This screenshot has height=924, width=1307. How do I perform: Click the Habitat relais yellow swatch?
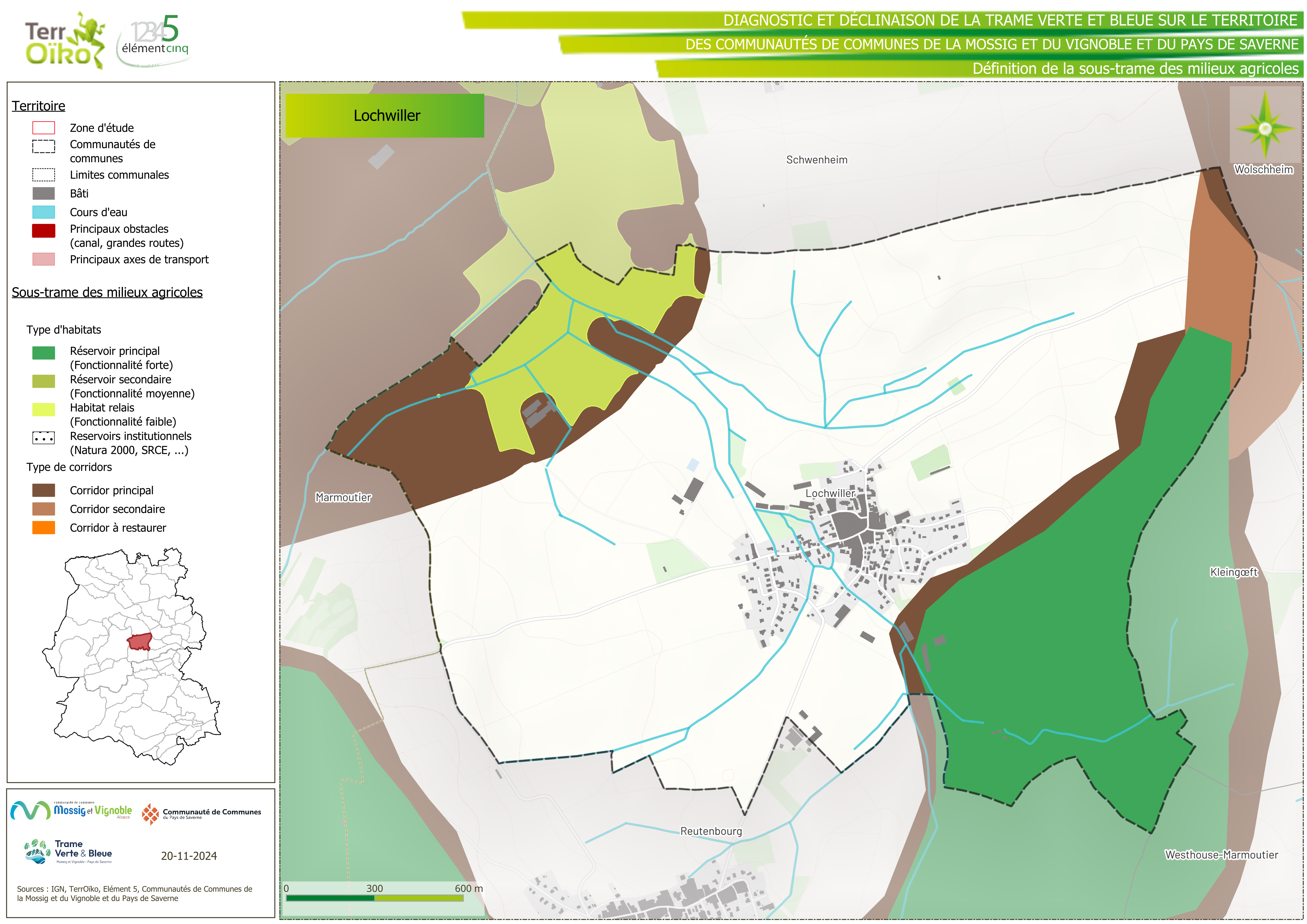[43, 409]
